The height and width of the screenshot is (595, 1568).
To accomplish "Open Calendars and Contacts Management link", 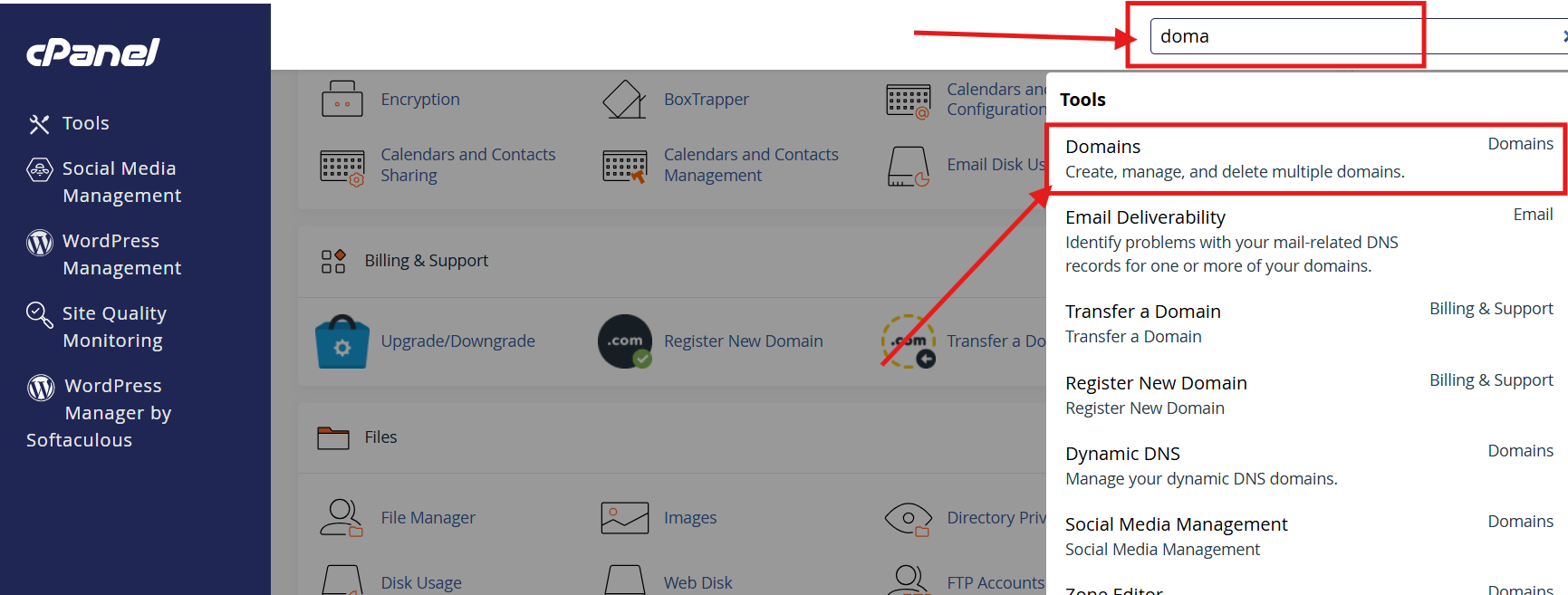I will [x=752, y=165].
